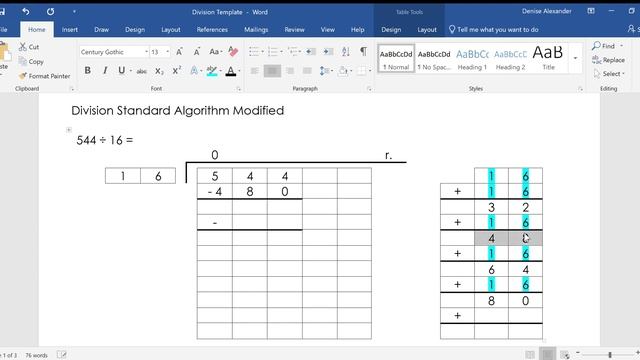
Task: Open the Review tab
Action: (294, 29)
